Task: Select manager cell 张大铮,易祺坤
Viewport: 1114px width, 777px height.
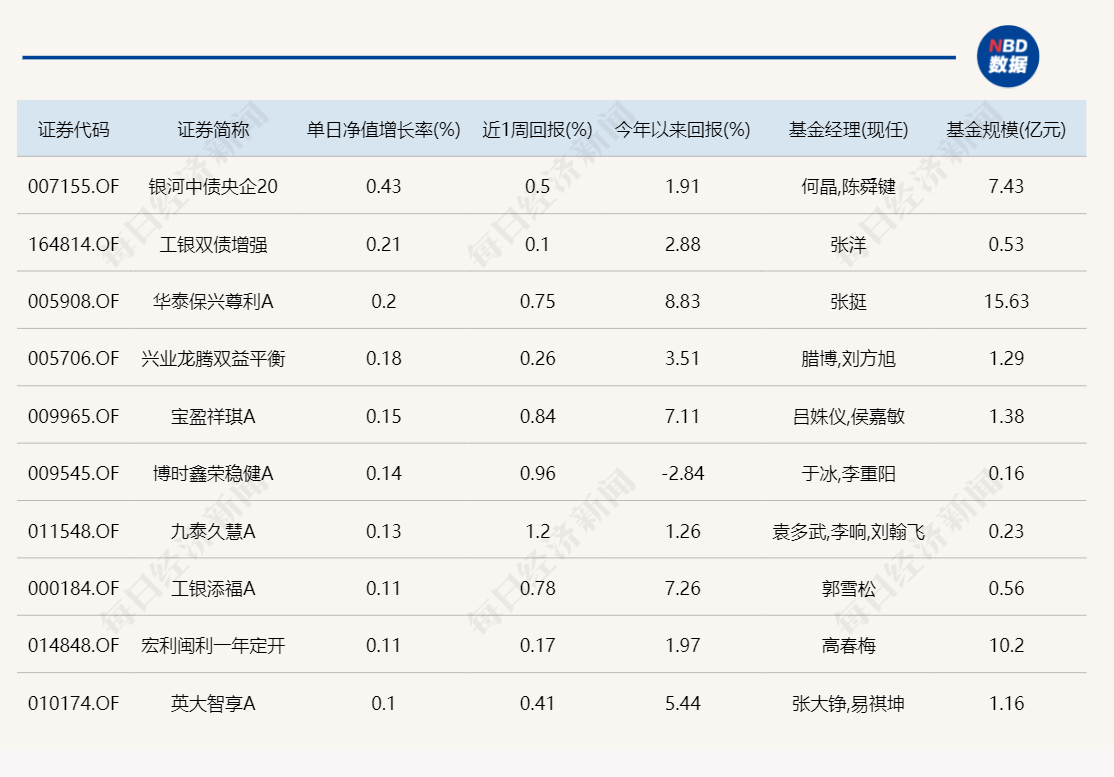Action: coord(848,703)
